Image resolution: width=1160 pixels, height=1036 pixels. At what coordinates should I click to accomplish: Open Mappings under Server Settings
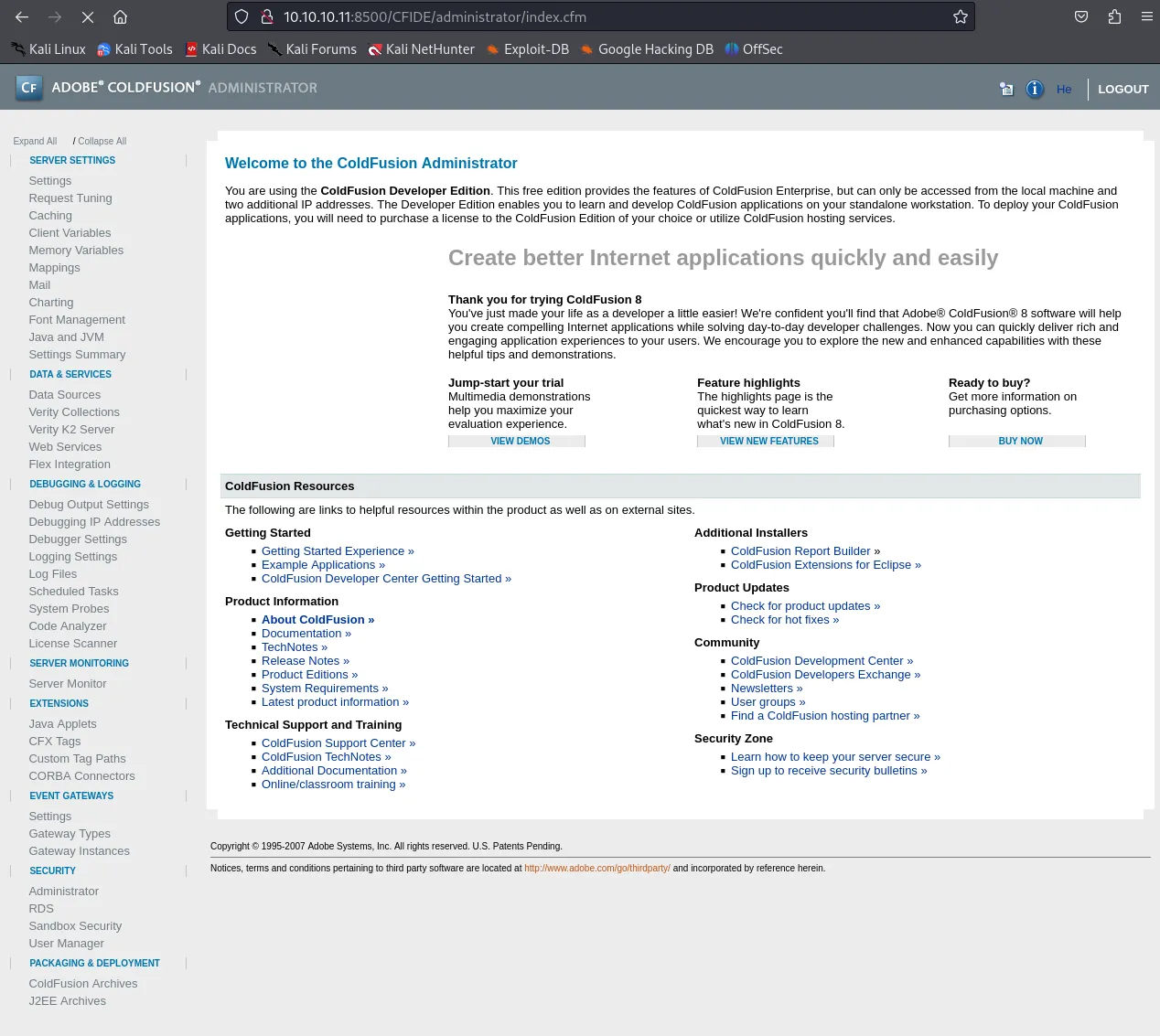54,268
